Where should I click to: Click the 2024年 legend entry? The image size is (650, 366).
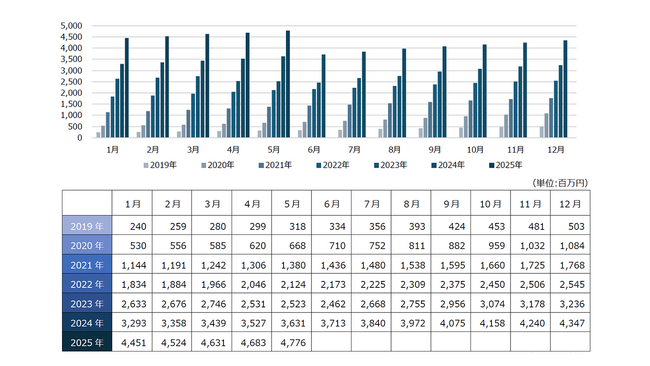(448, 165)
